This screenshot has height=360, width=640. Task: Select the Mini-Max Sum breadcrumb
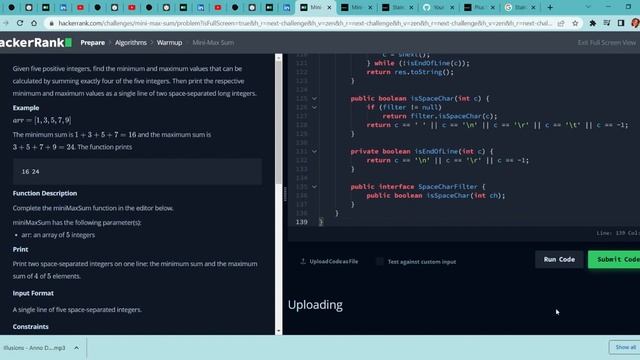213,42
